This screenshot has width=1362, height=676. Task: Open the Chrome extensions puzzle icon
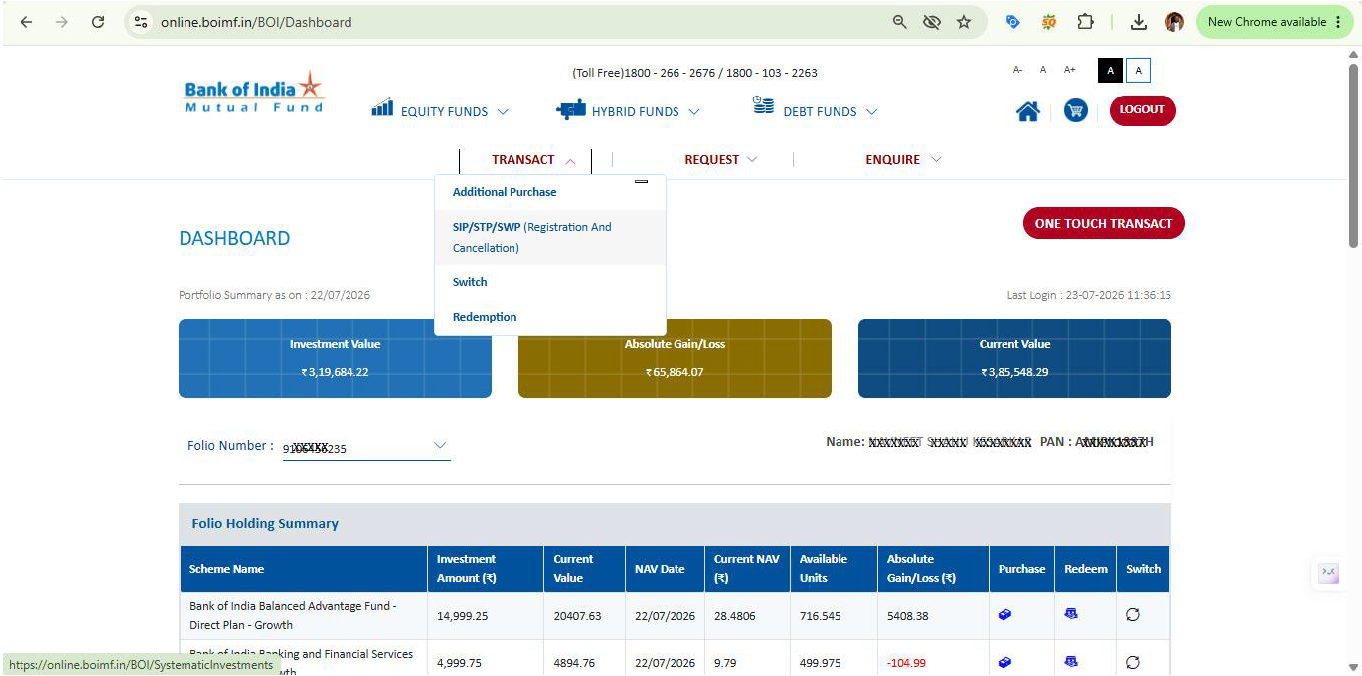click(x=1085, y=22)
